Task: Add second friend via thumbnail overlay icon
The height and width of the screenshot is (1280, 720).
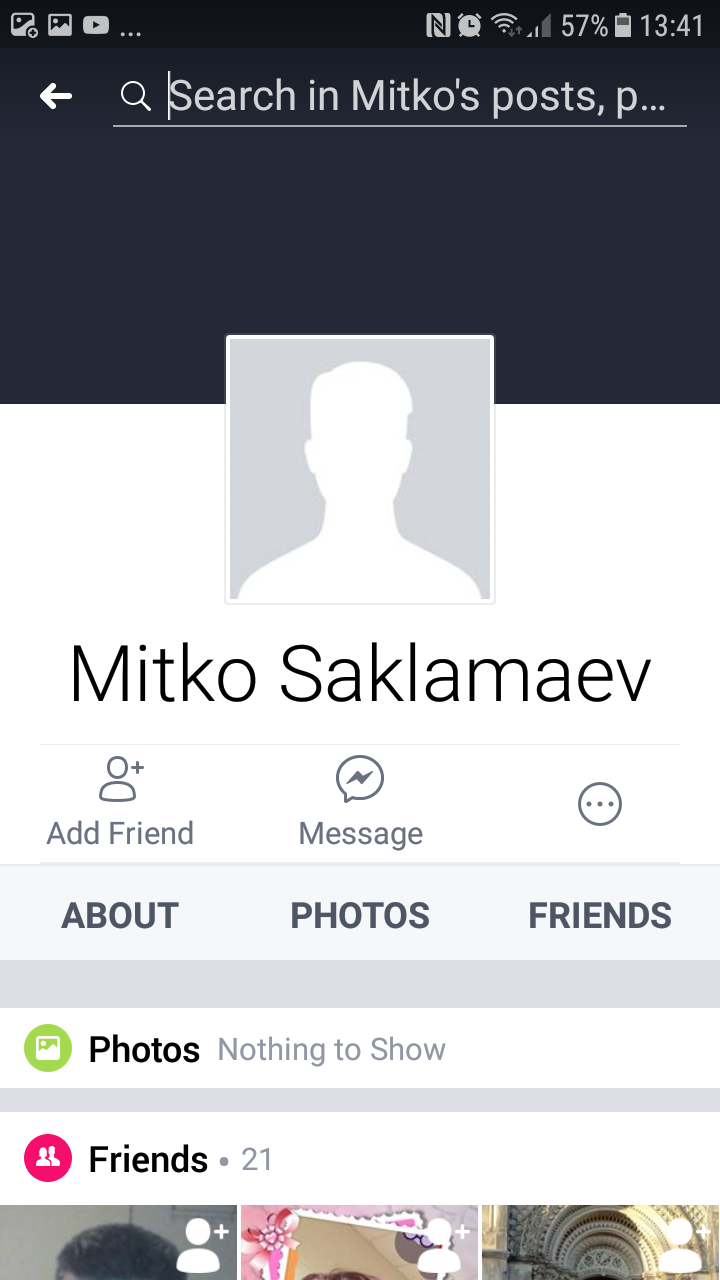Action: 442,1244
